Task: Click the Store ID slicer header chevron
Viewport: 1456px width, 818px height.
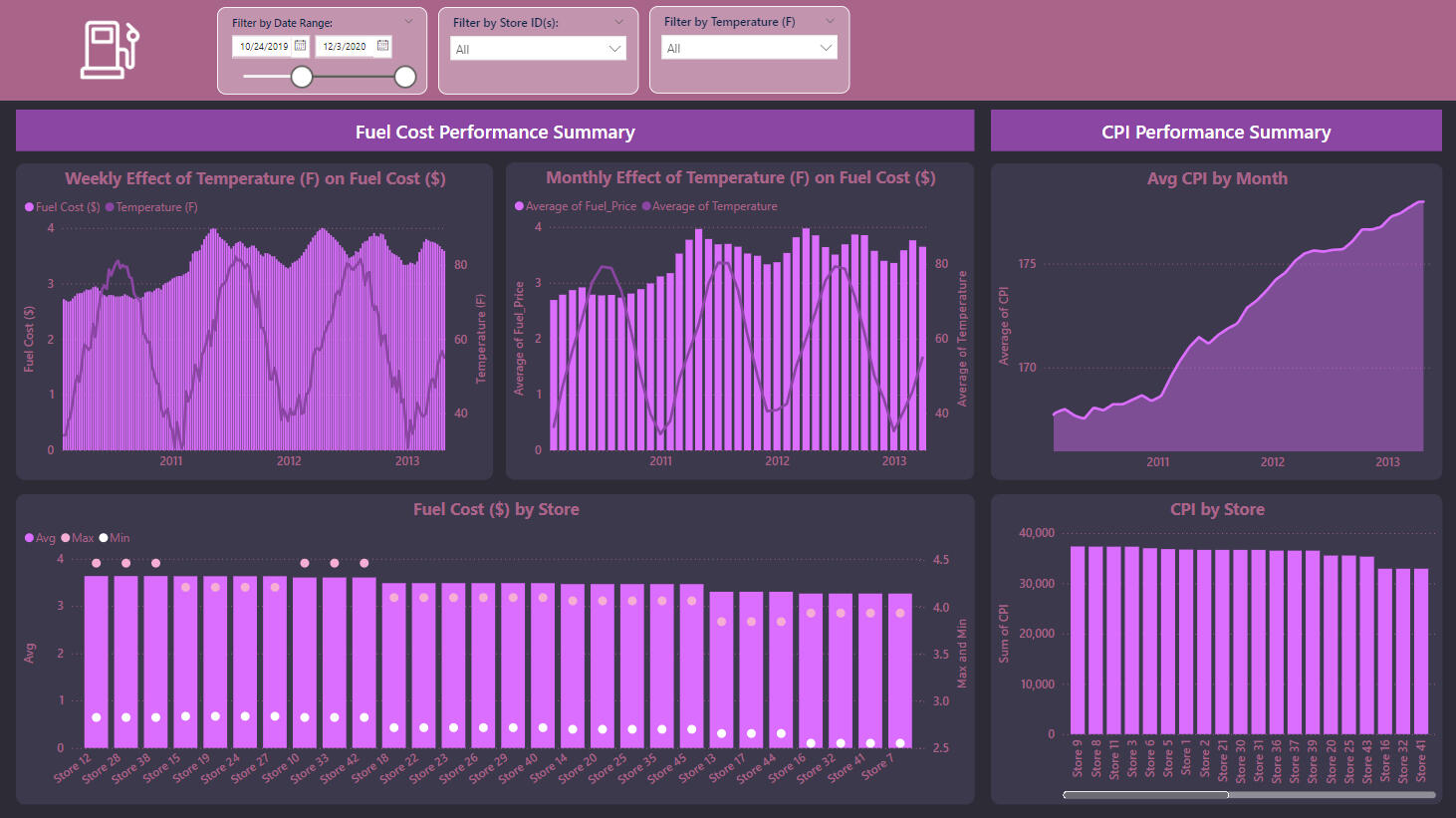Action: point(619,22)
